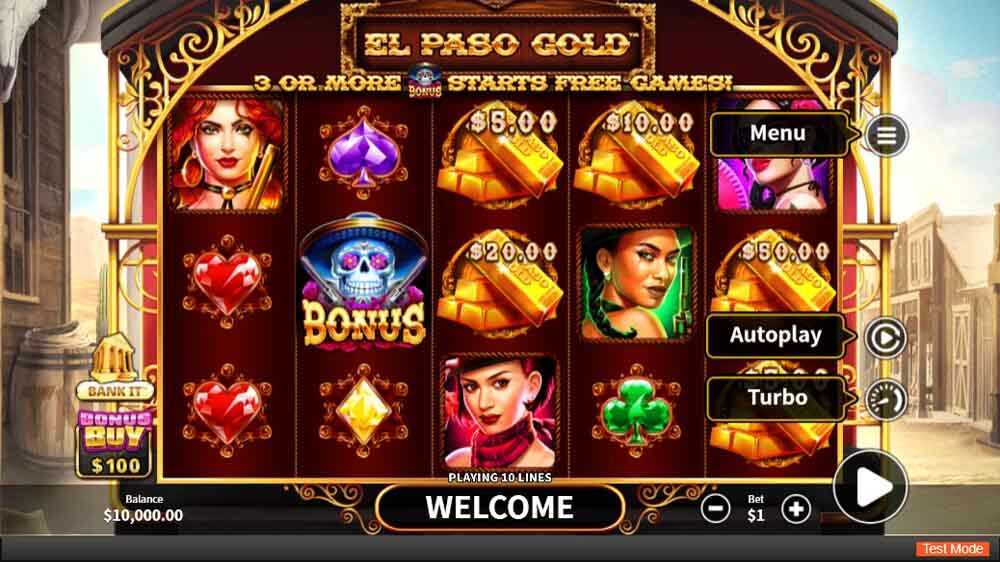The width and height of the screenshot is (1000, 562).
Task: Click the Test Mode indicator
Action: point(952,549)
